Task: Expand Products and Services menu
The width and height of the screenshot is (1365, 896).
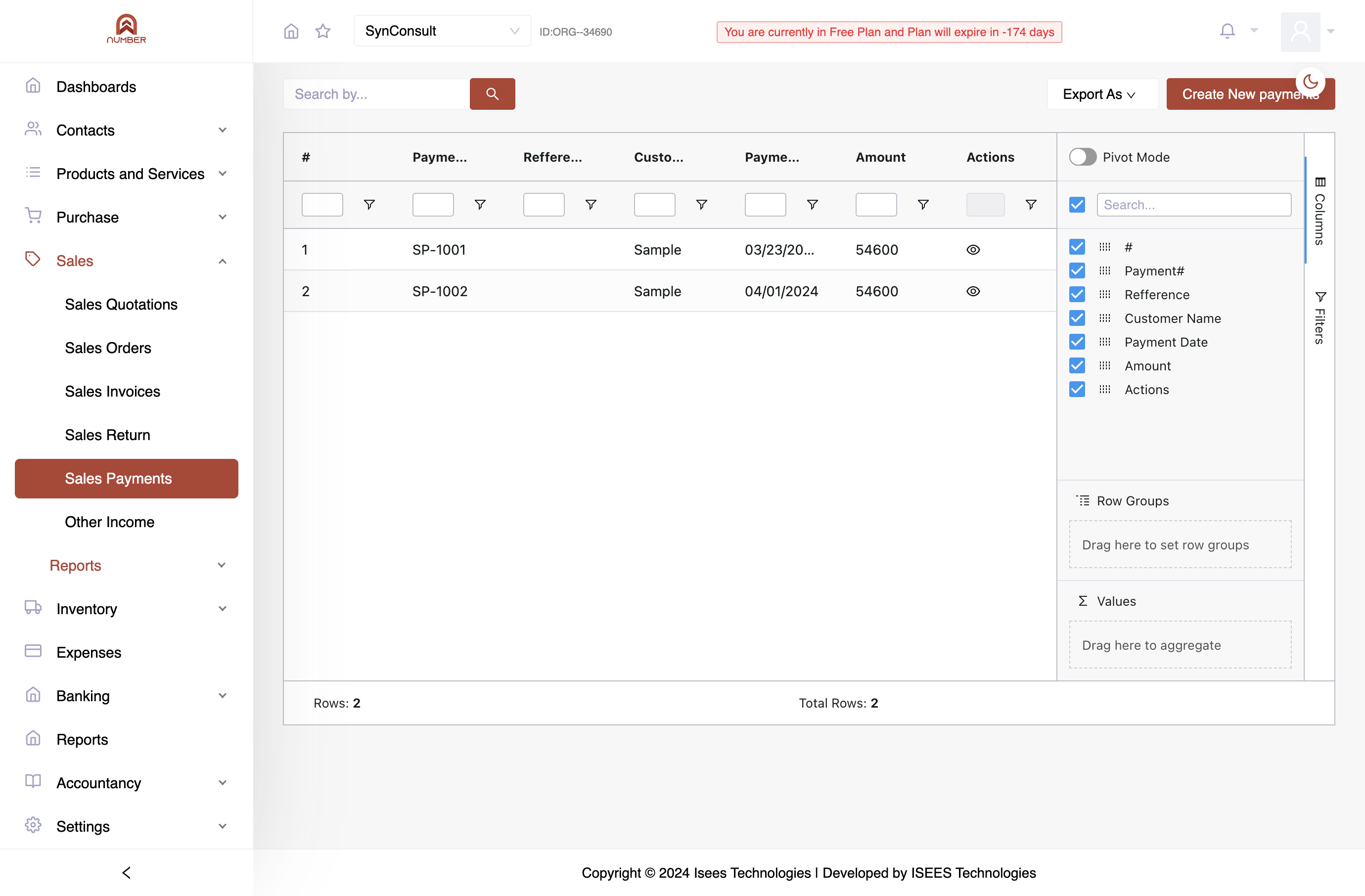Action: tap(126, 174)
